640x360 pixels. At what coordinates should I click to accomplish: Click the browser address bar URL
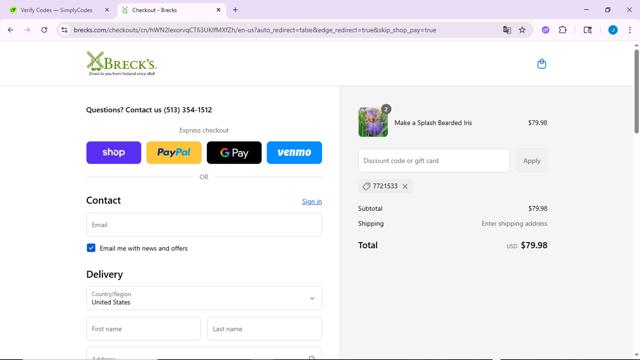click(x=255, y=30)
